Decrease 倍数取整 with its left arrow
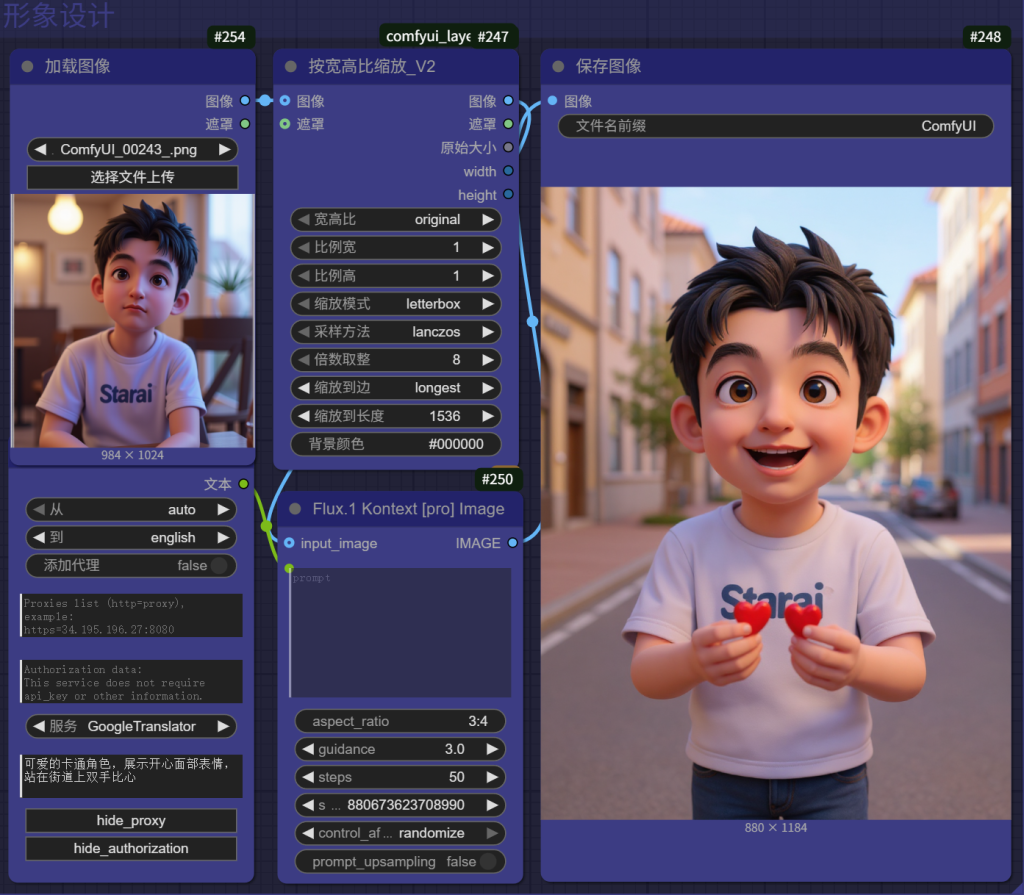 point(304,360)
